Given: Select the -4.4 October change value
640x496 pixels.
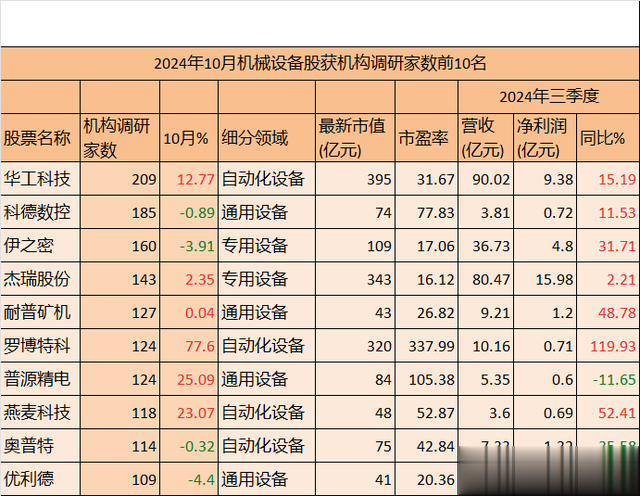Looking at the screenshot, I should click(x=189, y=479).
